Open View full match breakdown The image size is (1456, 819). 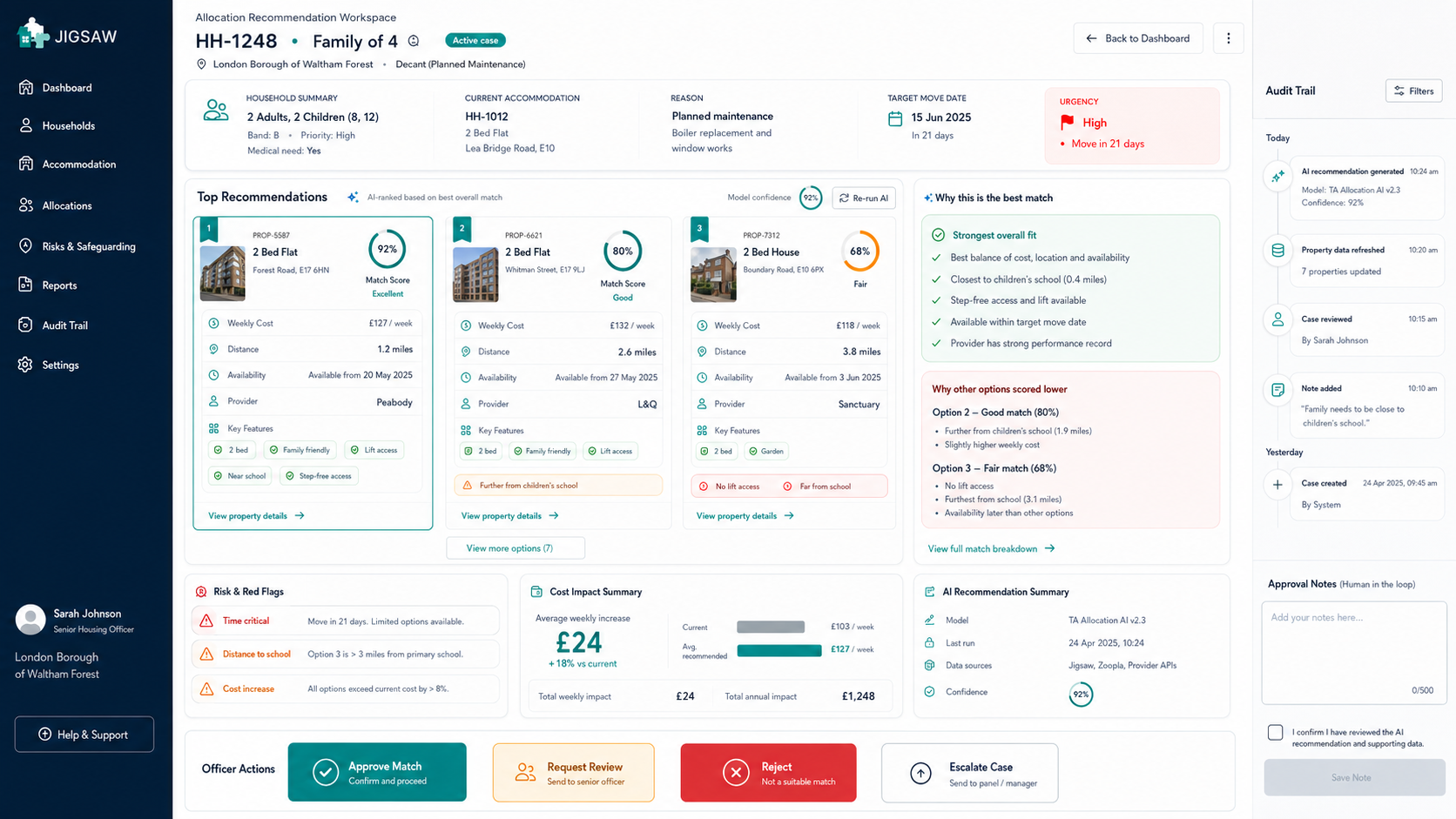click(x=991, y=549)
